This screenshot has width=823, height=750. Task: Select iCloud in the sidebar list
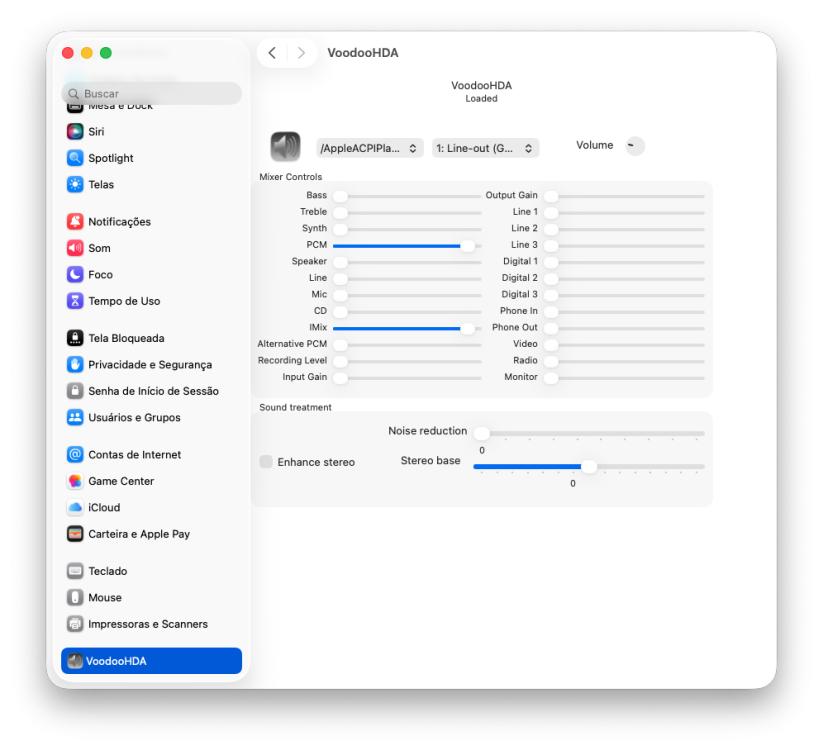(x=152, y=507)
